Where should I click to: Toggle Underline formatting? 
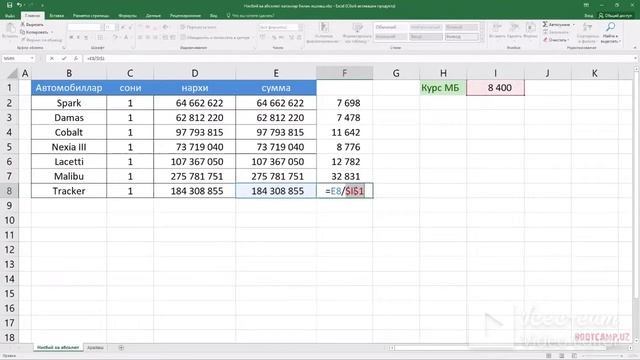(86, 38)
